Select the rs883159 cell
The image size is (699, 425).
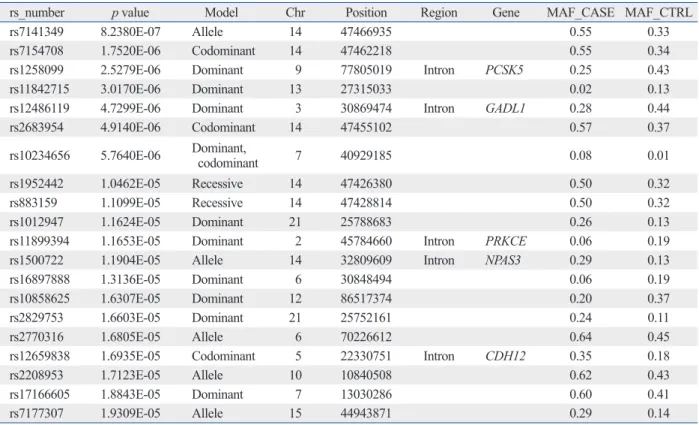(33, 203)
